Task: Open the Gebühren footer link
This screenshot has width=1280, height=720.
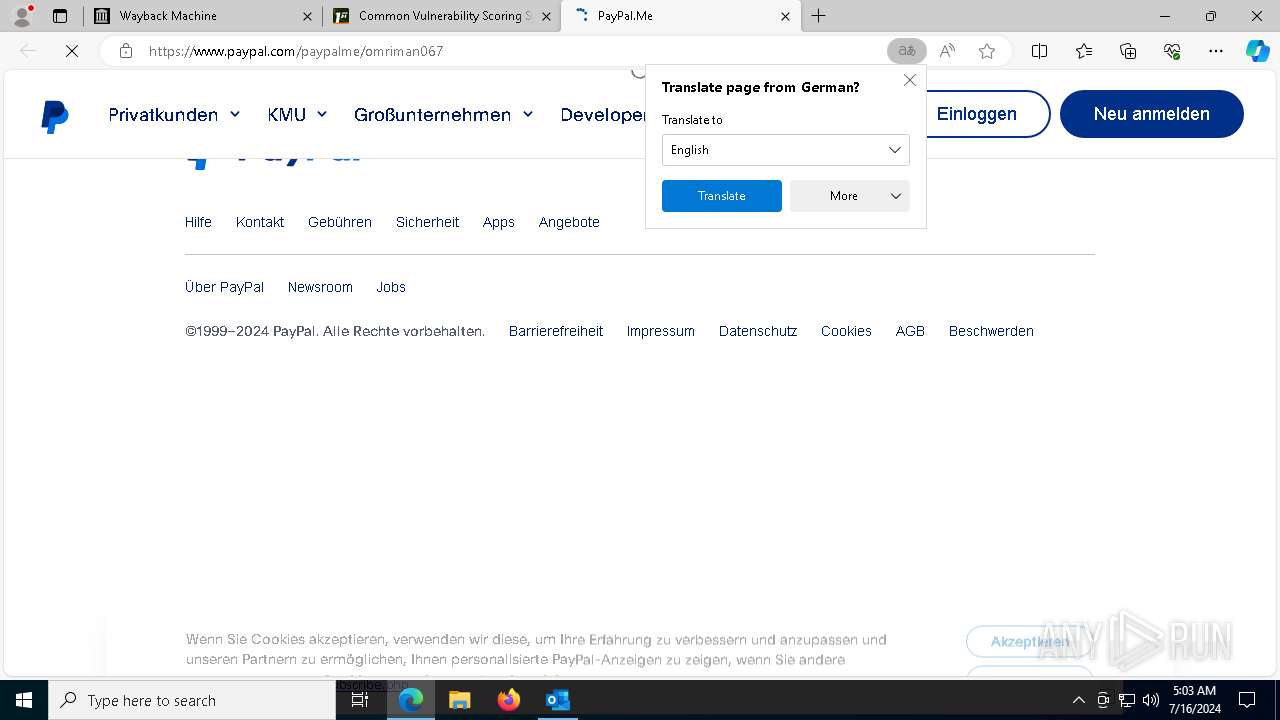Action: (x=340, y=222)
